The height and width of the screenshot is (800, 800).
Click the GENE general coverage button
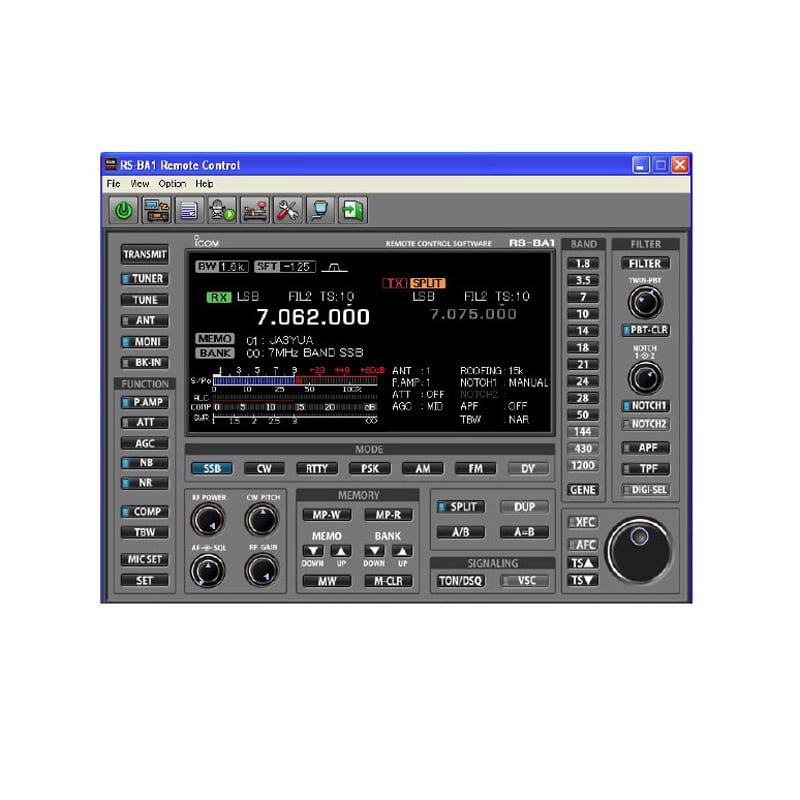click(583, 490)
